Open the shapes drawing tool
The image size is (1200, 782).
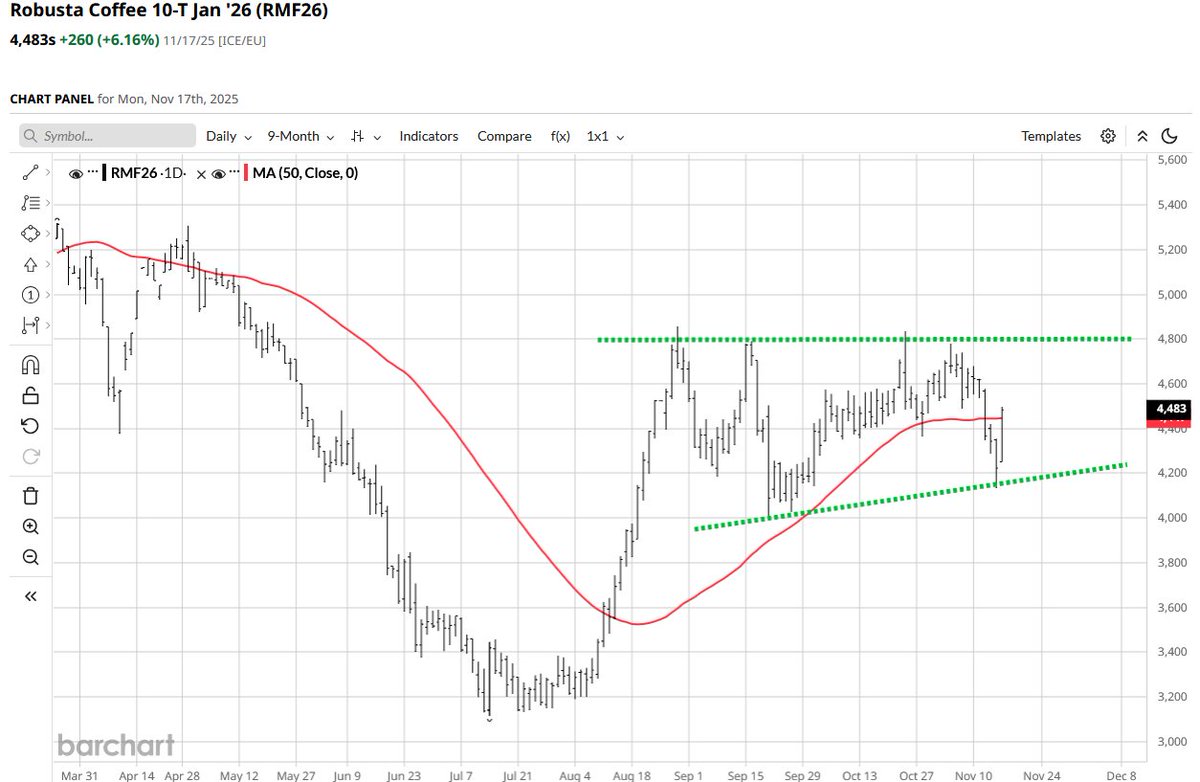click(30, 233)
